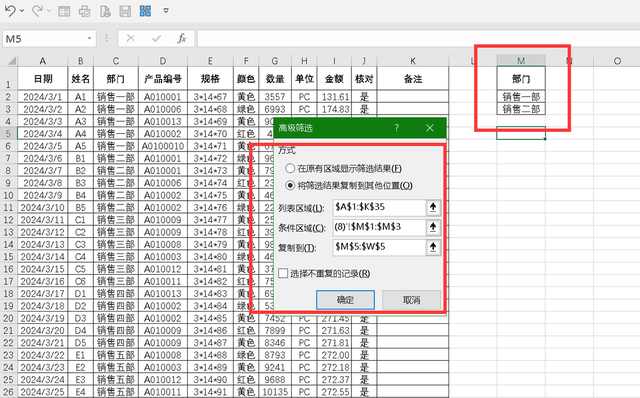Click header cell 日期 in A1
Image resolution: width=640 pixels, height=398 pixels.
(42, 78)
